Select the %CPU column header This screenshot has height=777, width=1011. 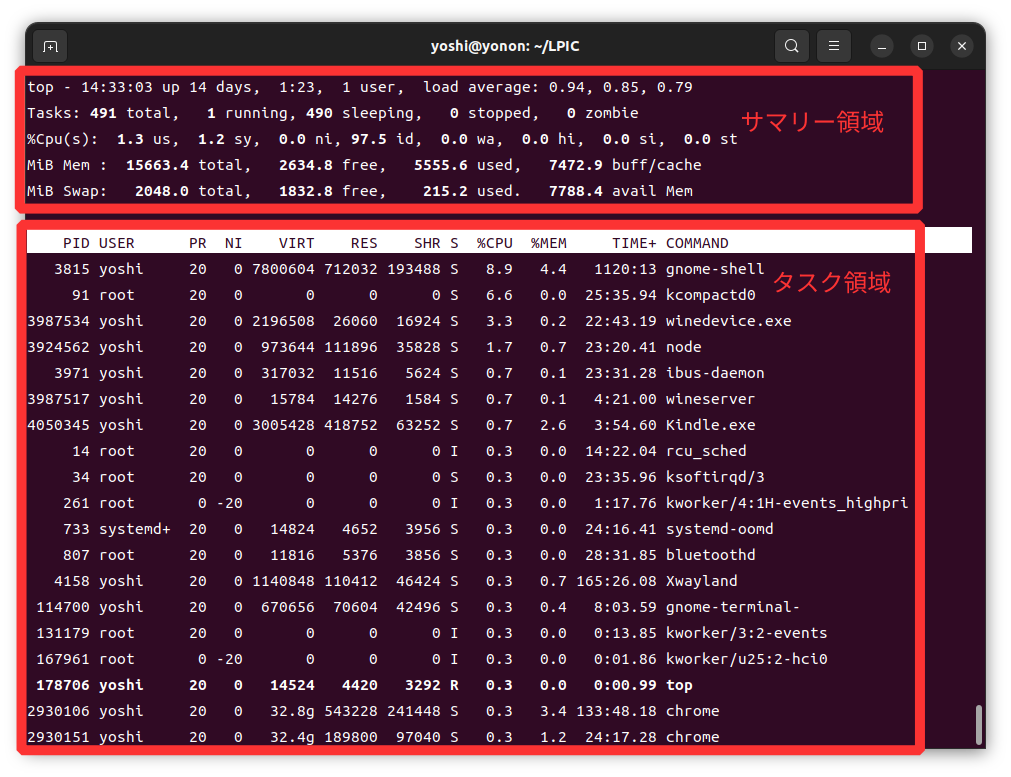(495, 243)
